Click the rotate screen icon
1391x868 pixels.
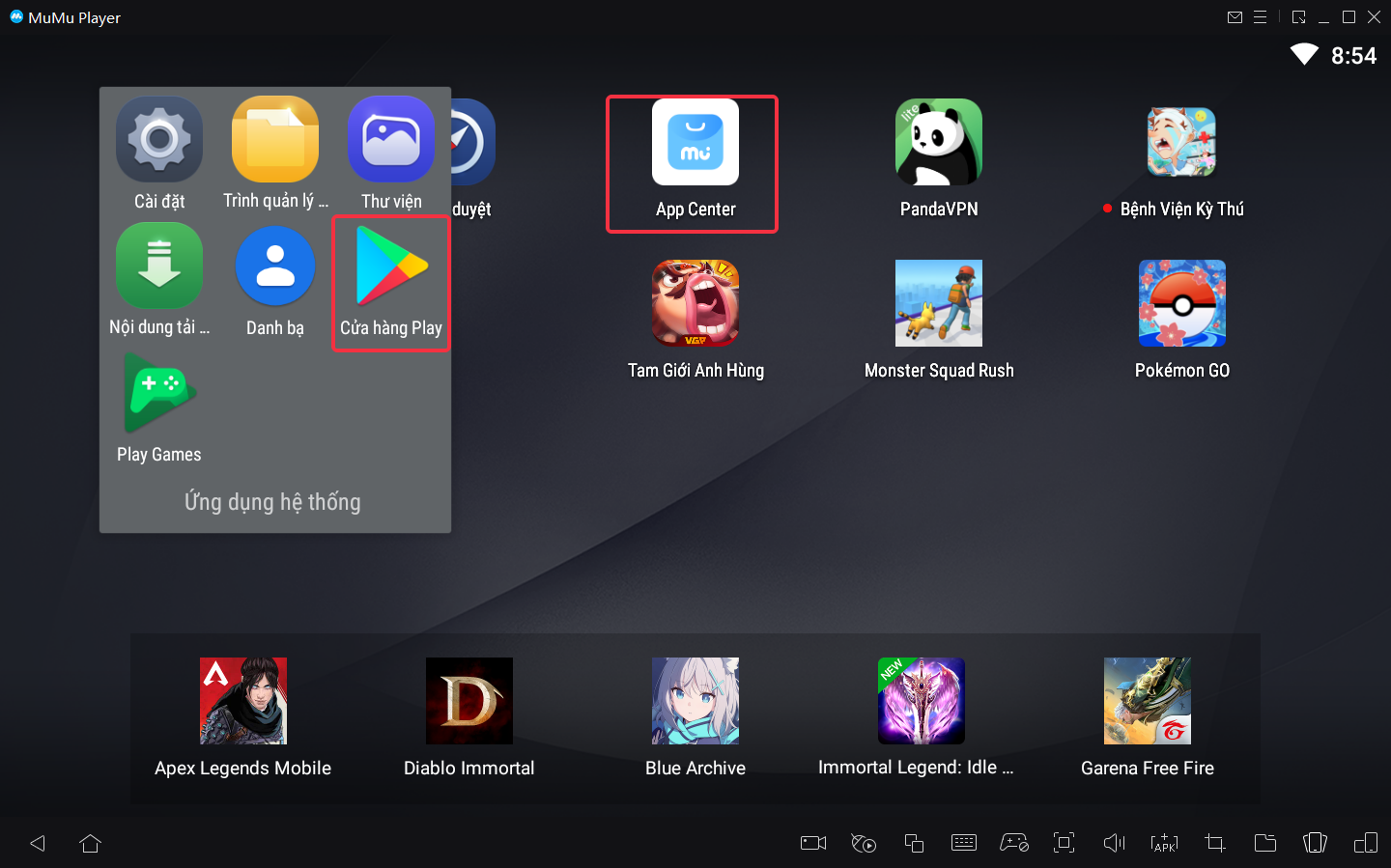click(x=1315, y=843)
